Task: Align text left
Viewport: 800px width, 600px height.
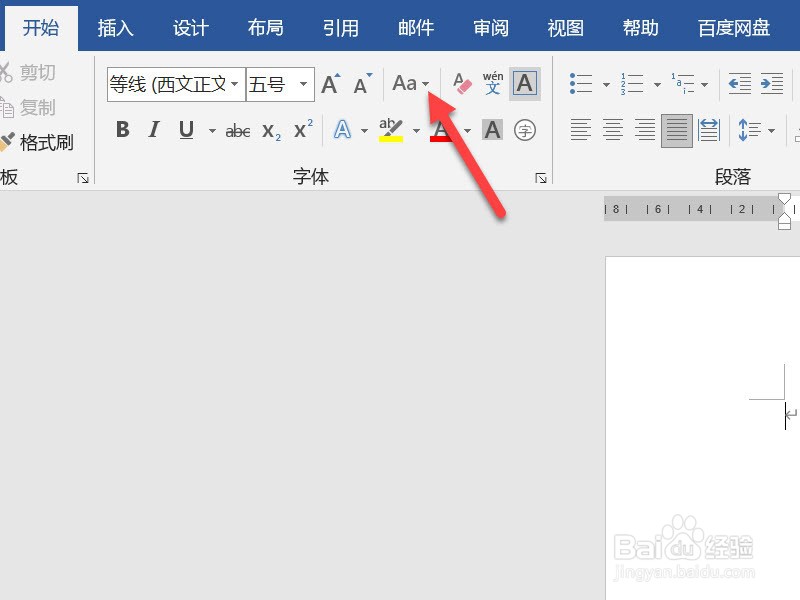Action: tap(581, 130)
